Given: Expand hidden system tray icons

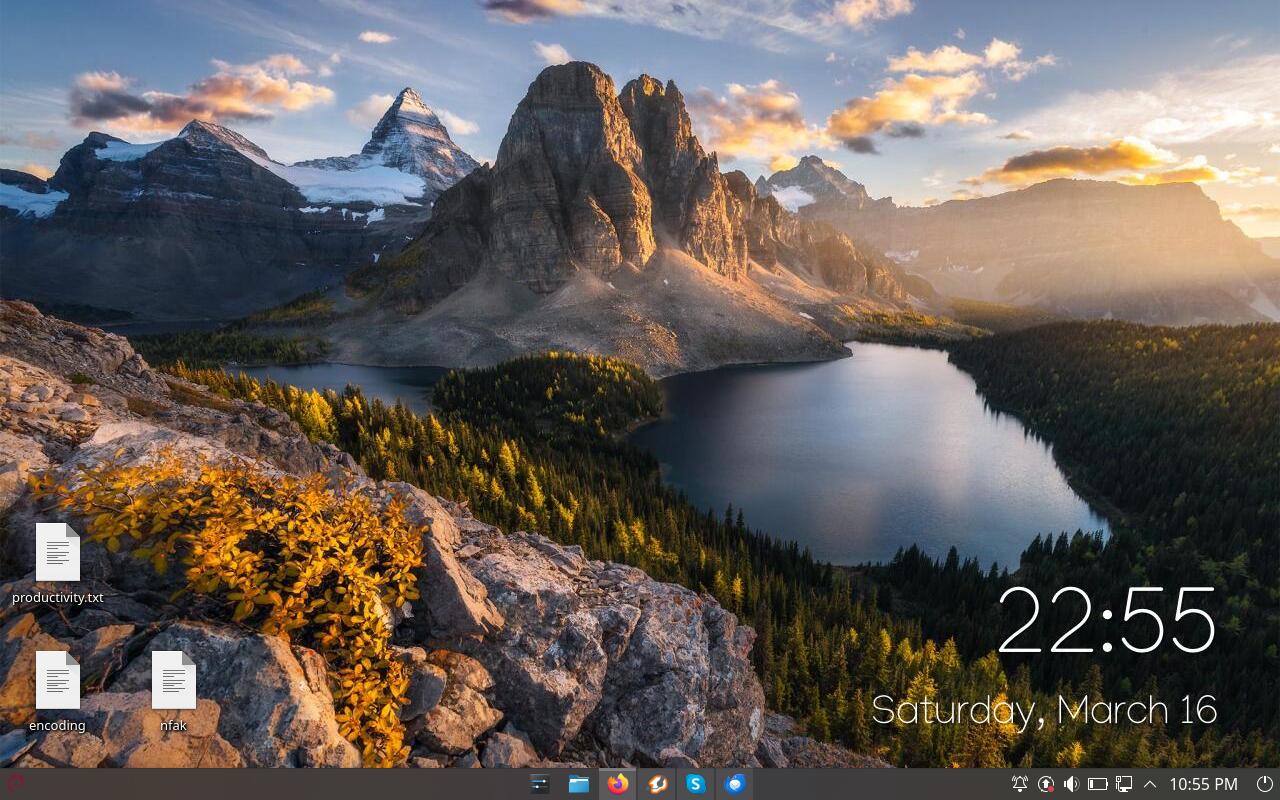Looking at the screenshot, I should click(x=1150, y=784).
